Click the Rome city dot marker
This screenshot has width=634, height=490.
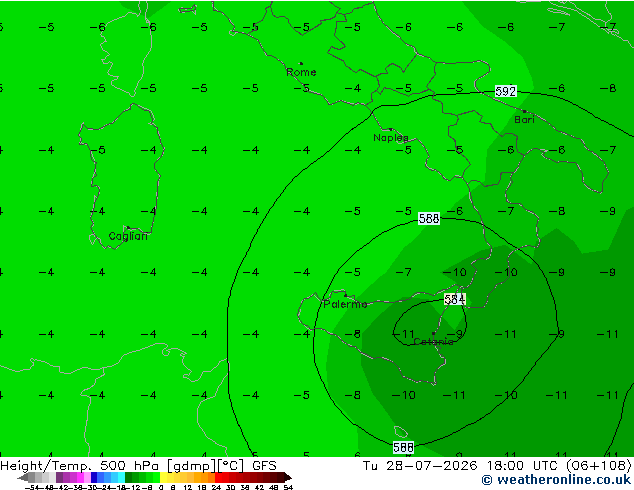point(301,63)
